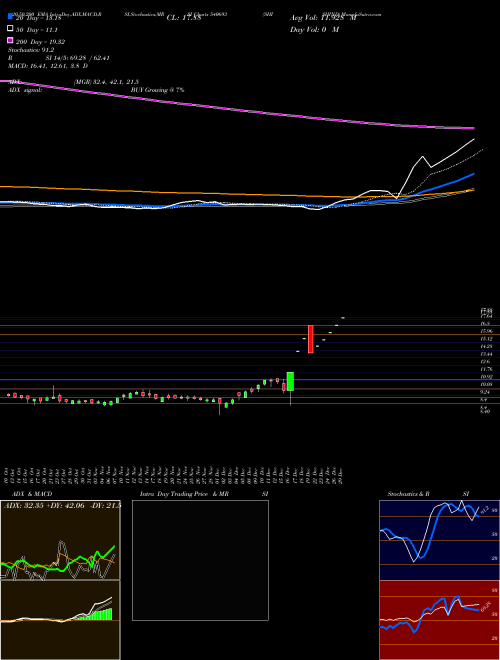Open the MACD histogram chart panel
The width and height of the screenshot is (500, 660).
[x=60, y=620]
